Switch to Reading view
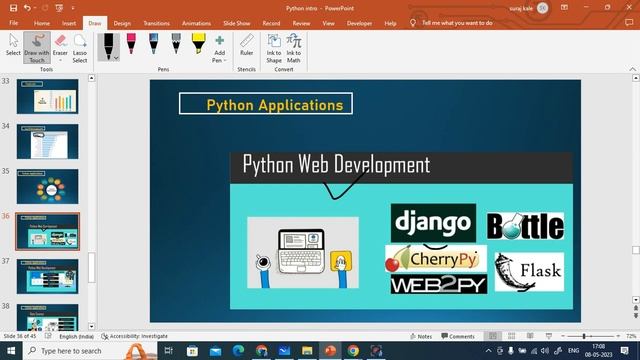The width and height of the screenshot is (640, 360). point(530,336)
